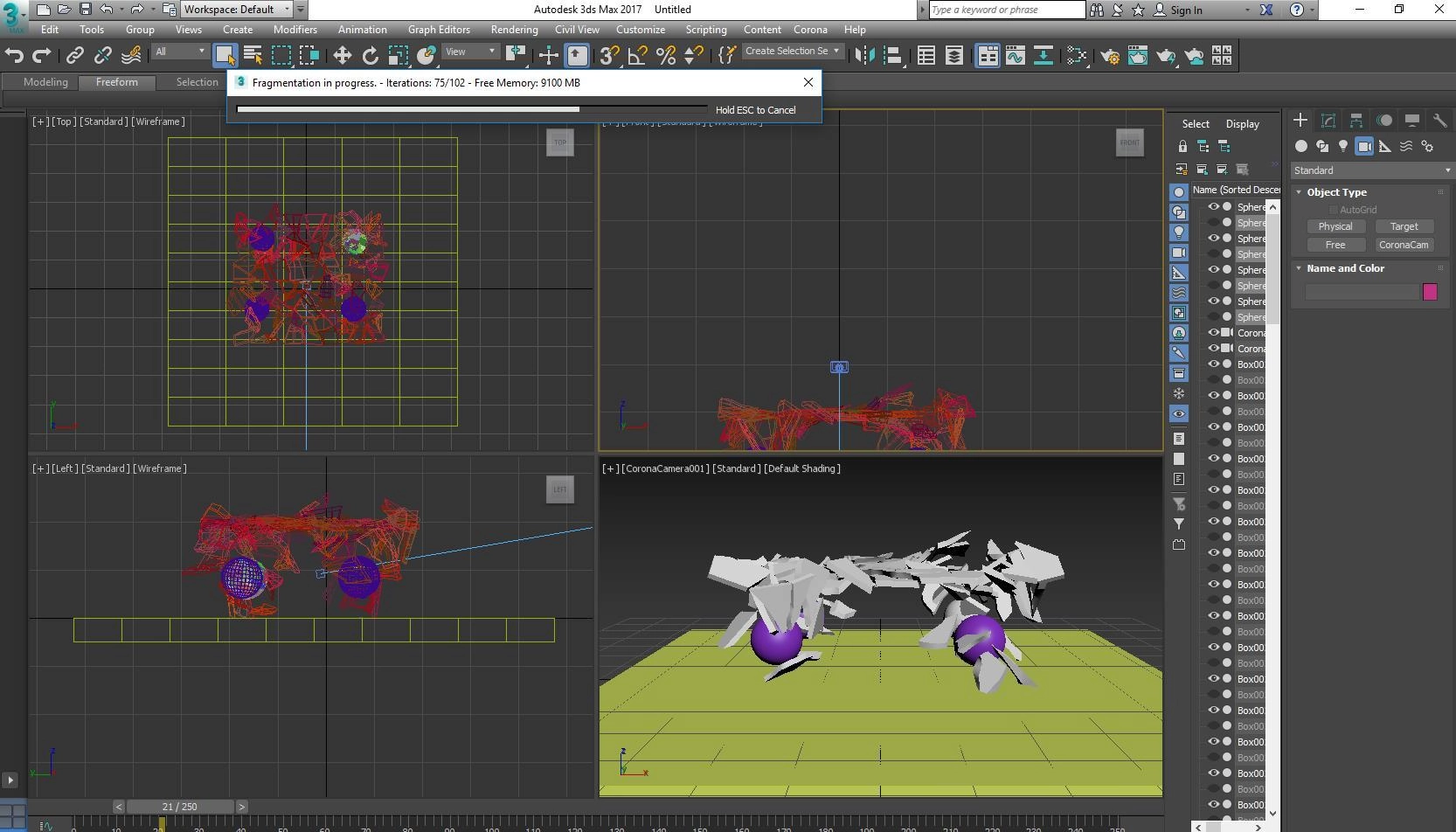This screenshot has width=1456, height=832.
Task: Toggle Display Space Warps filter in Scene Explorer
Action: click(1179, 293)
